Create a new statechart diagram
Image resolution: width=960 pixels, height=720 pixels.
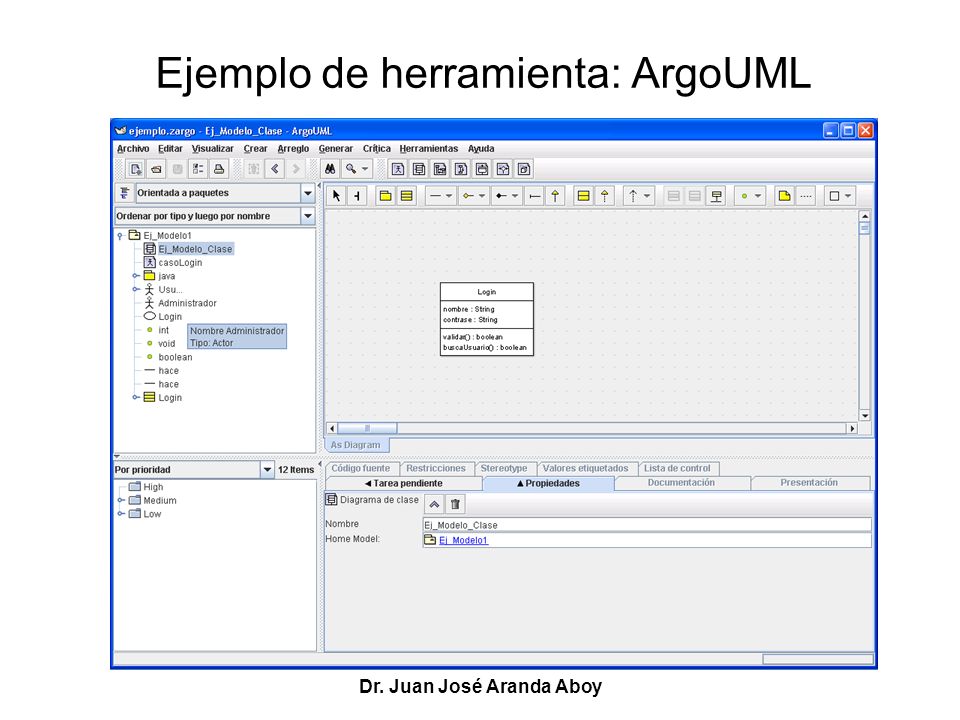482,169
